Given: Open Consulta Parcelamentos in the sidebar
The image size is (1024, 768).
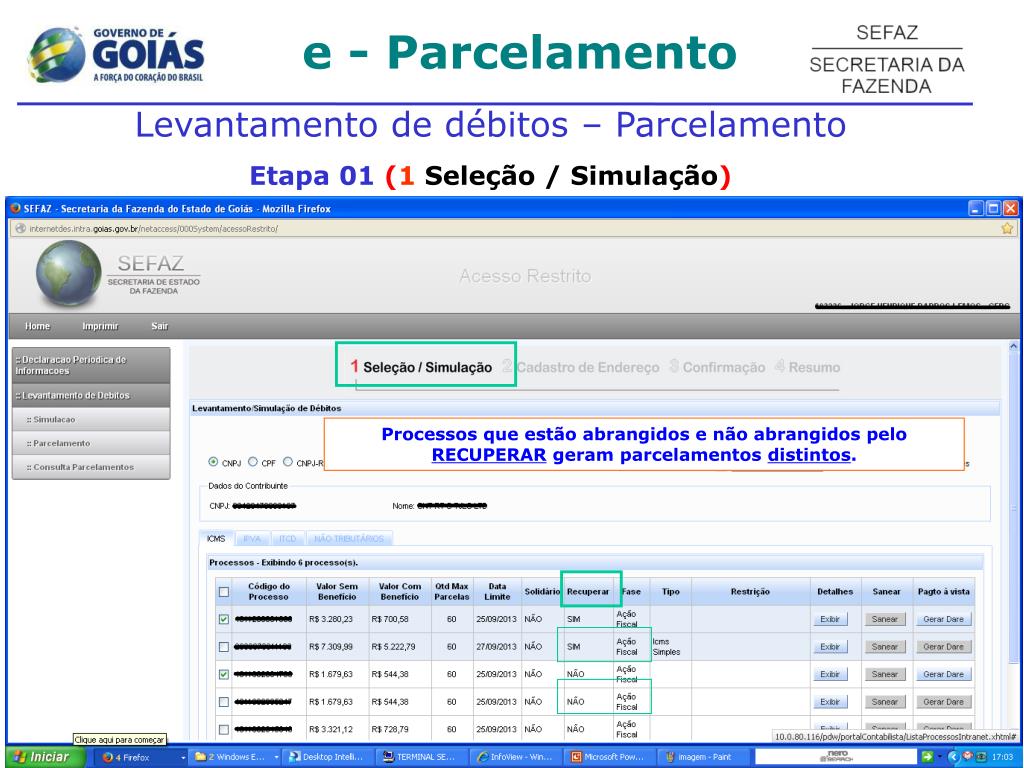Looking at the screenshot, I should coord(91,467).
